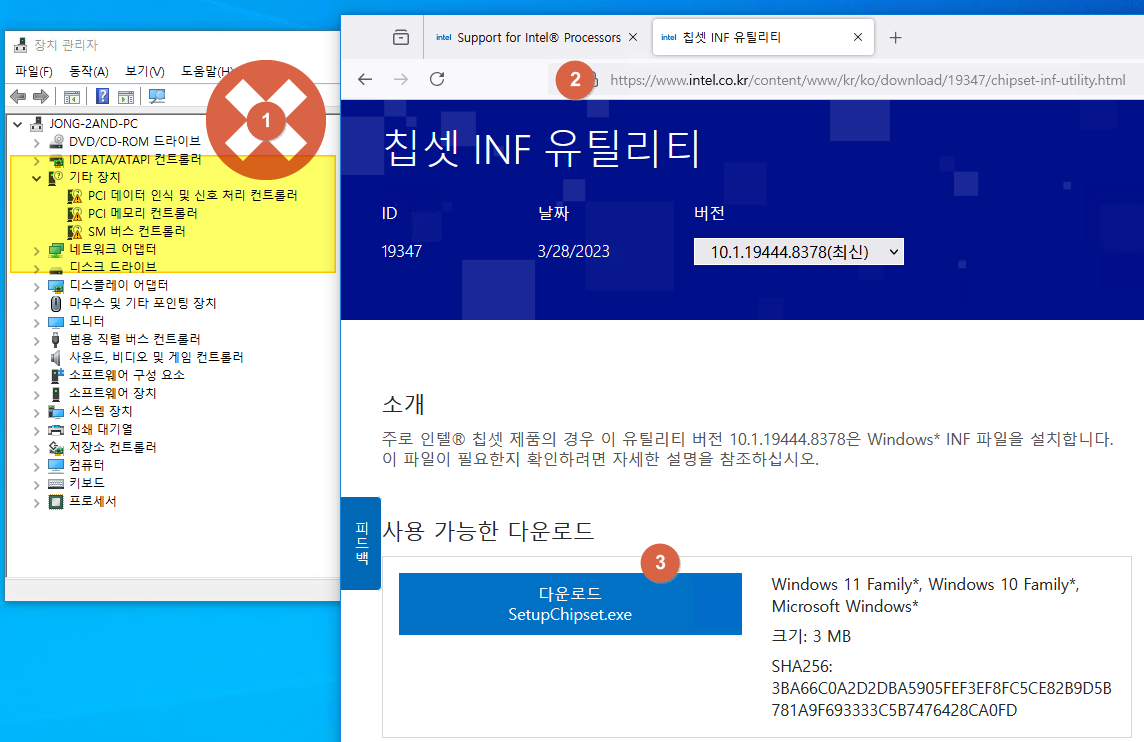
Task: Expand the 시스템 장치 node
Action: click(36, 411)
